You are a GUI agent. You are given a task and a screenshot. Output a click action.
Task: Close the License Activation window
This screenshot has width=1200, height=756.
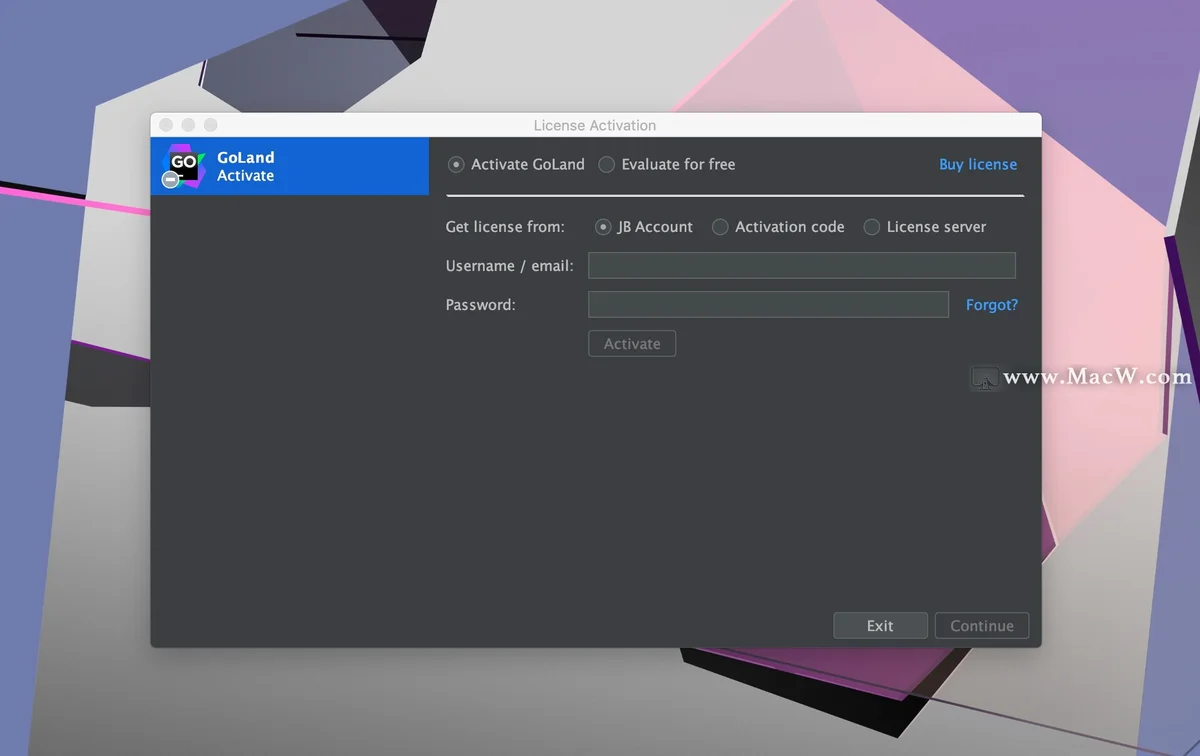(166, 125)
